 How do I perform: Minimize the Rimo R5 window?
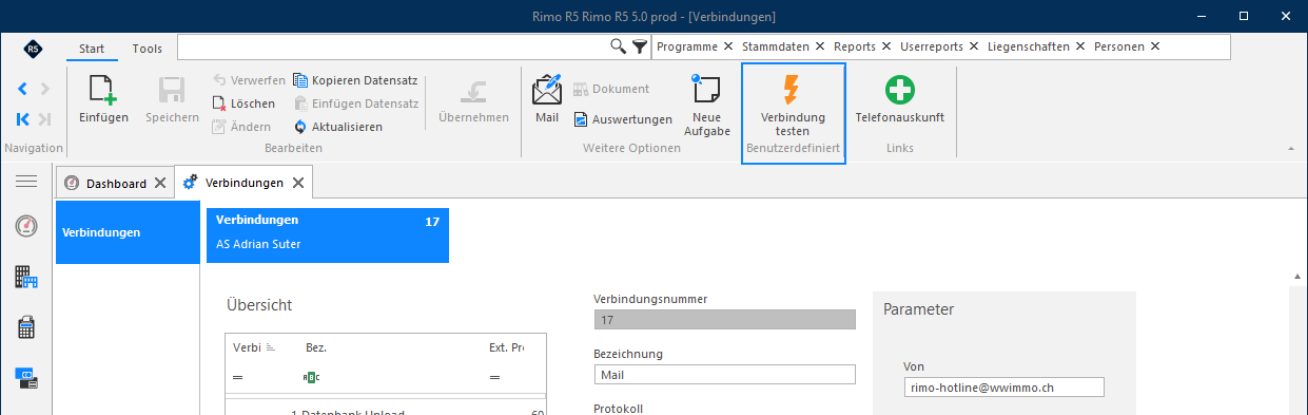(1202, 16)
